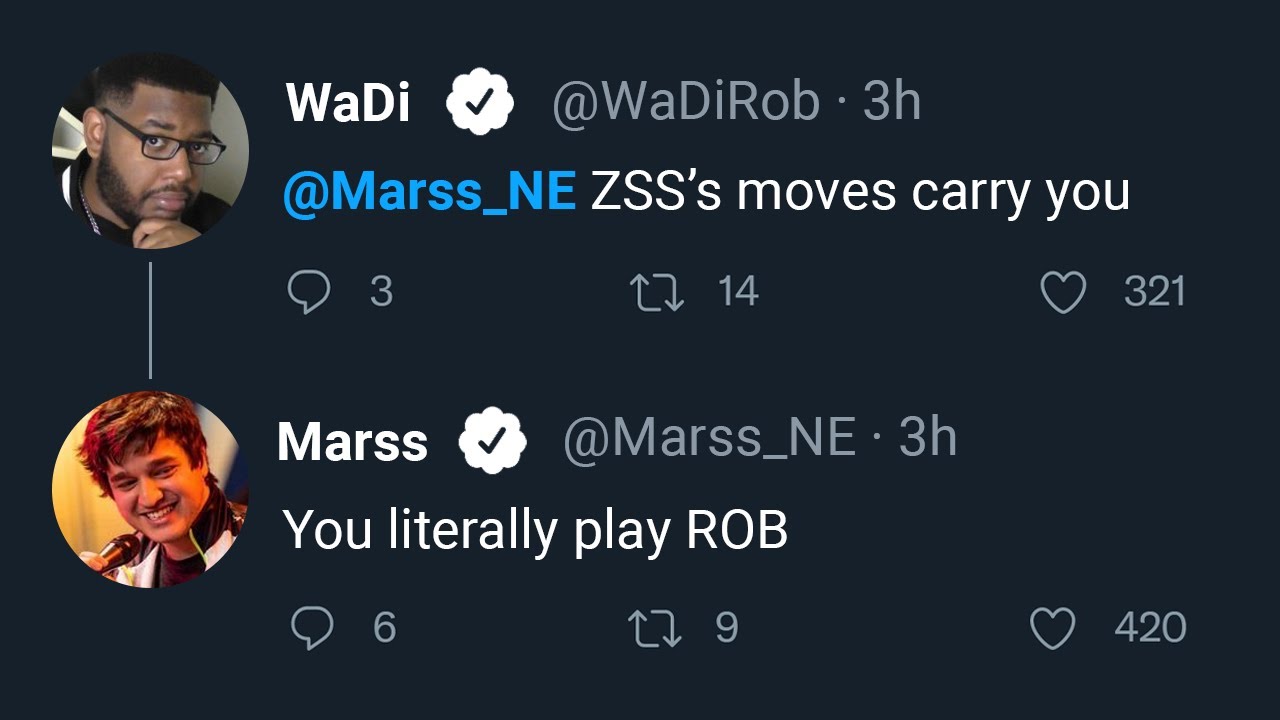This screenshot has height=720, width=1280.
Task: Open Marss's profile picture
Action: pos(149,489)
